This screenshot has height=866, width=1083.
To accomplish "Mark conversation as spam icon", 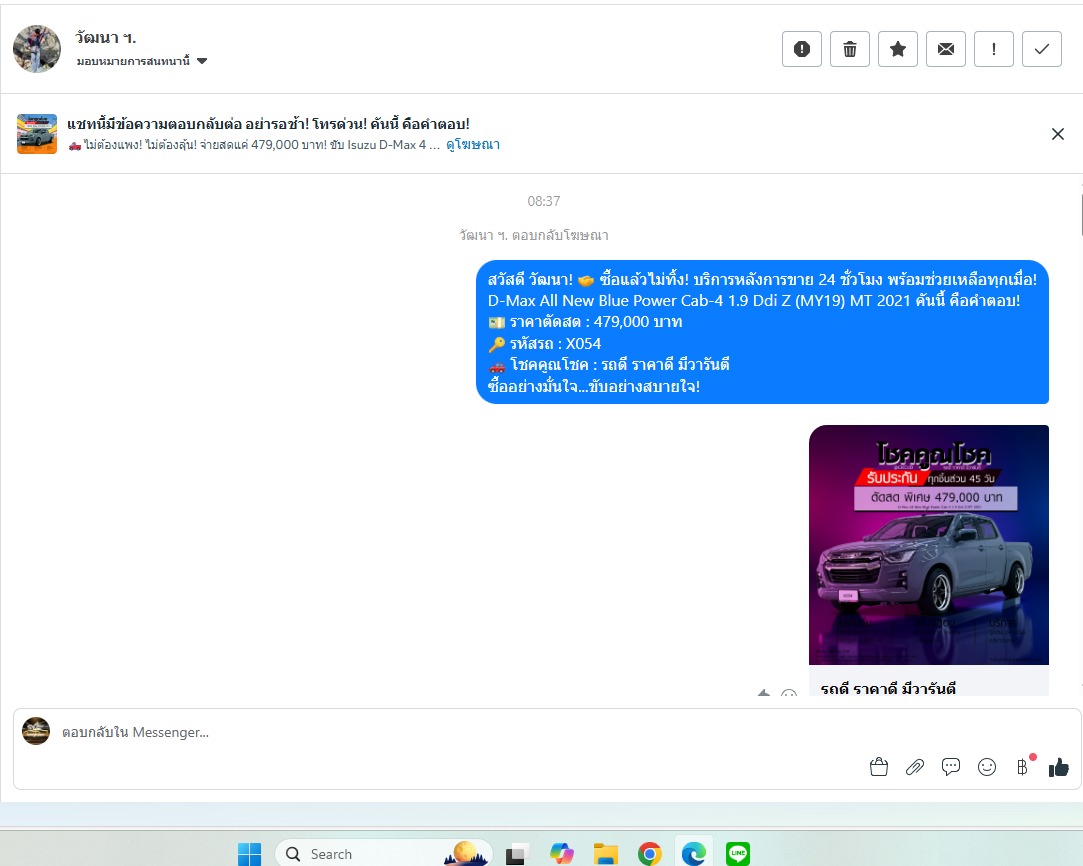I will [x=801, y=49].
